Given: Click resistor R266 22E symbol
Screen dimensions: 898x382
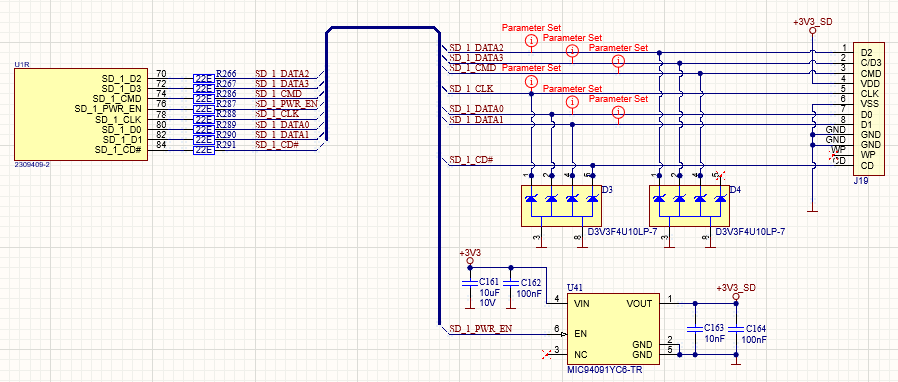Looking at the screenshot, I should [204, 78].
